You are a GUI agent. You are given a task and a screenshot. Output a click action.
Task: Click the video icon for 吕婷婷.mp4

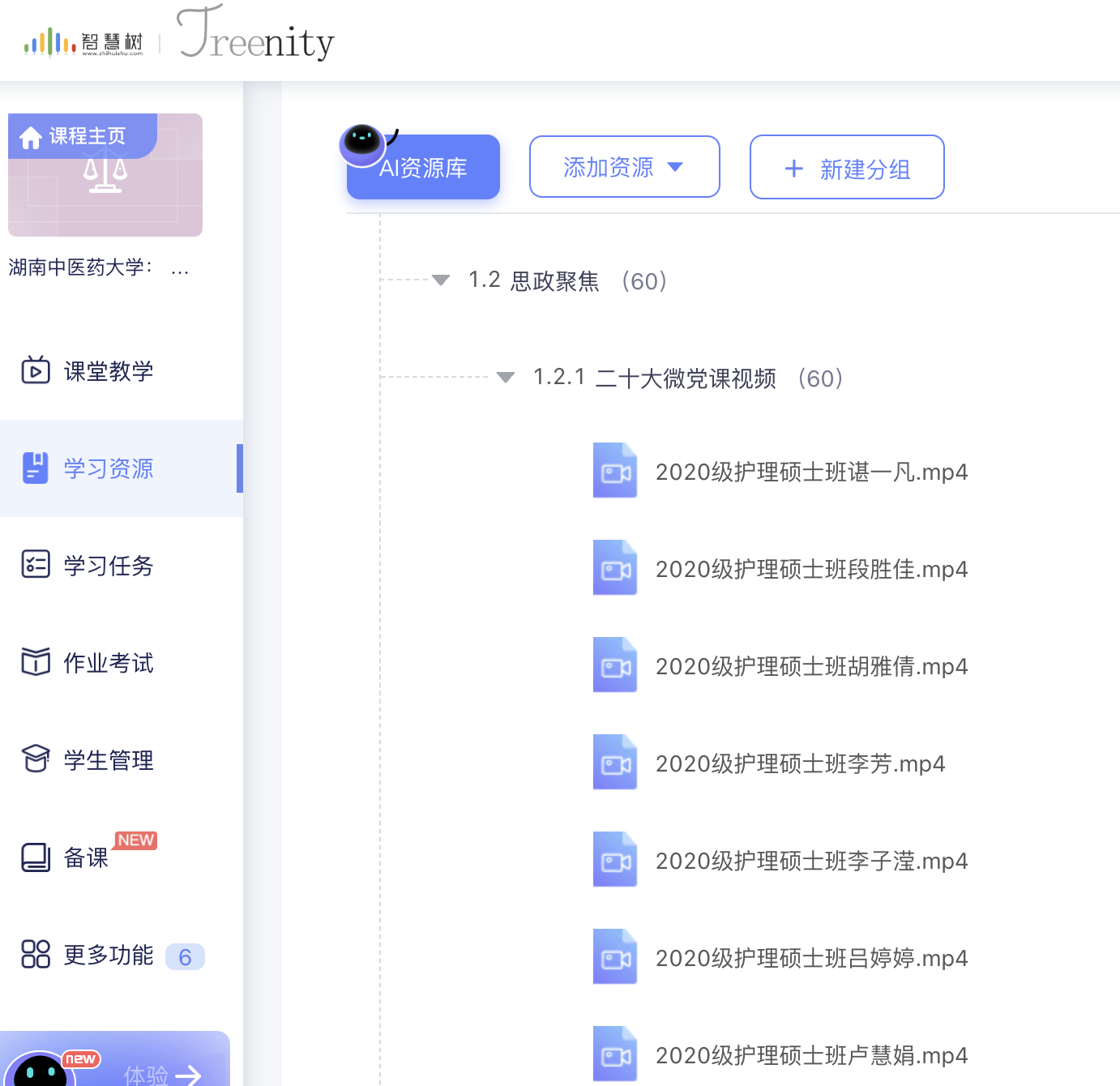[x=615, y=957]
